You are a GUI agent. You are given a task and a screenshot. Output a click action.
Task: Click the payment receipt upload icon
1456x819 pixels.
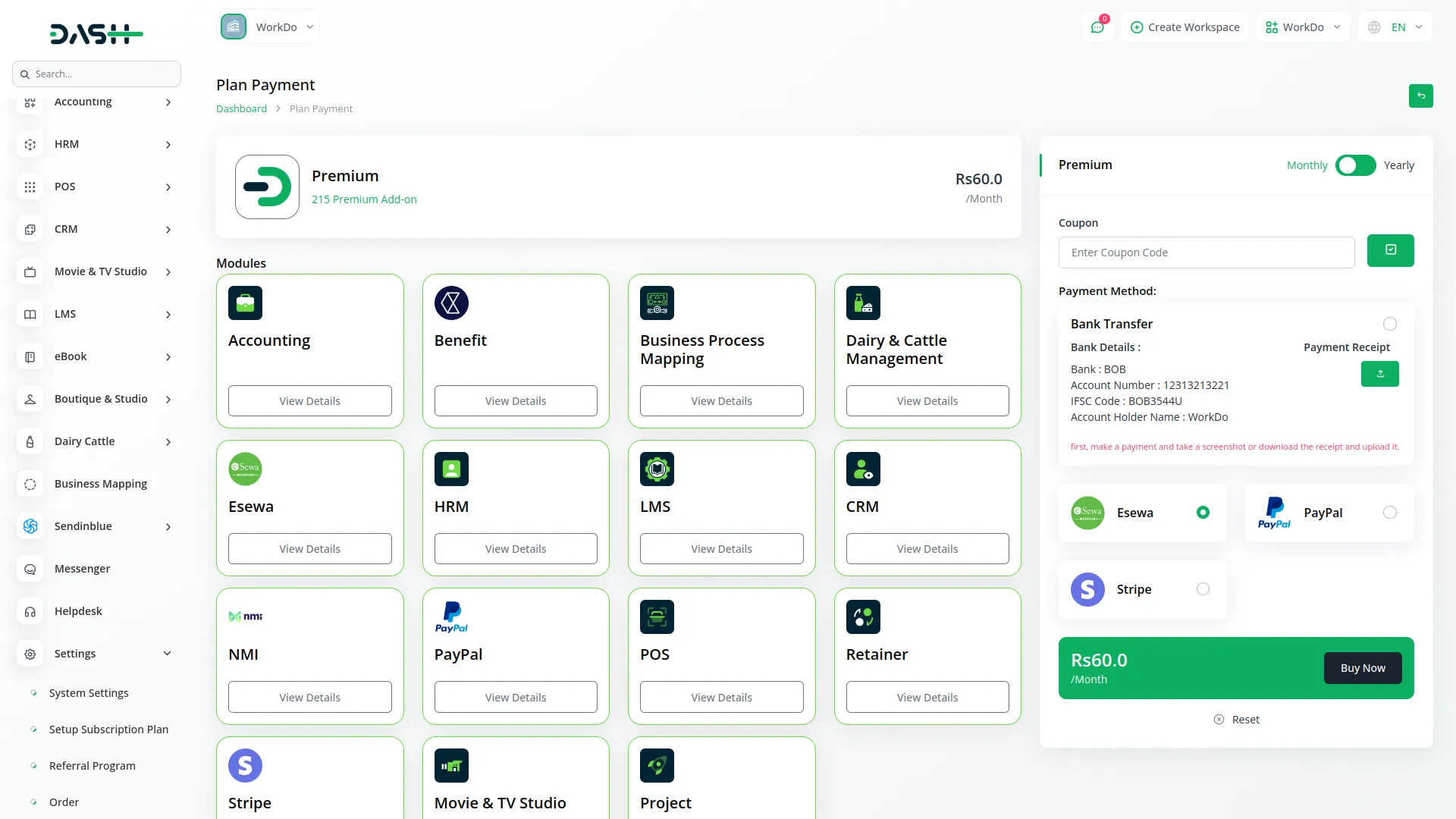(x=1379, y=374)
